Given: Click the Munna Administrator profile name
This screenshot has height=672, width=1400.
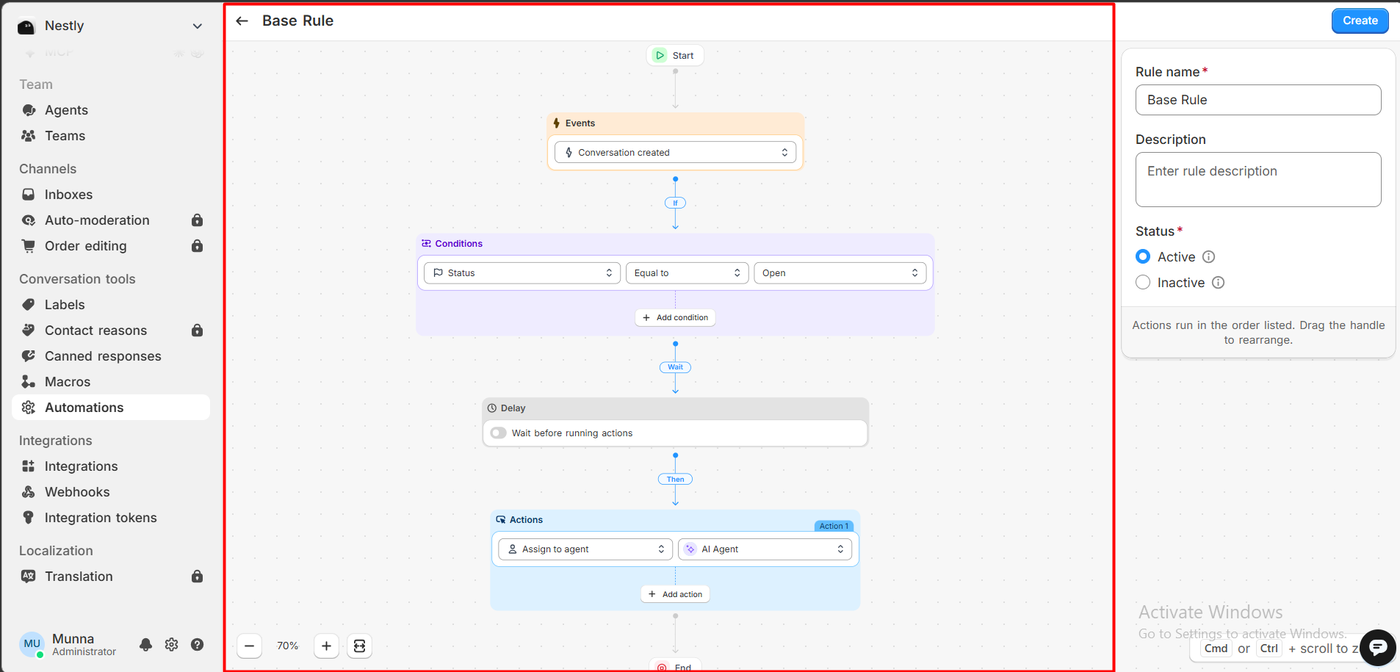Looking at the screenshot, I should [84, 645].
